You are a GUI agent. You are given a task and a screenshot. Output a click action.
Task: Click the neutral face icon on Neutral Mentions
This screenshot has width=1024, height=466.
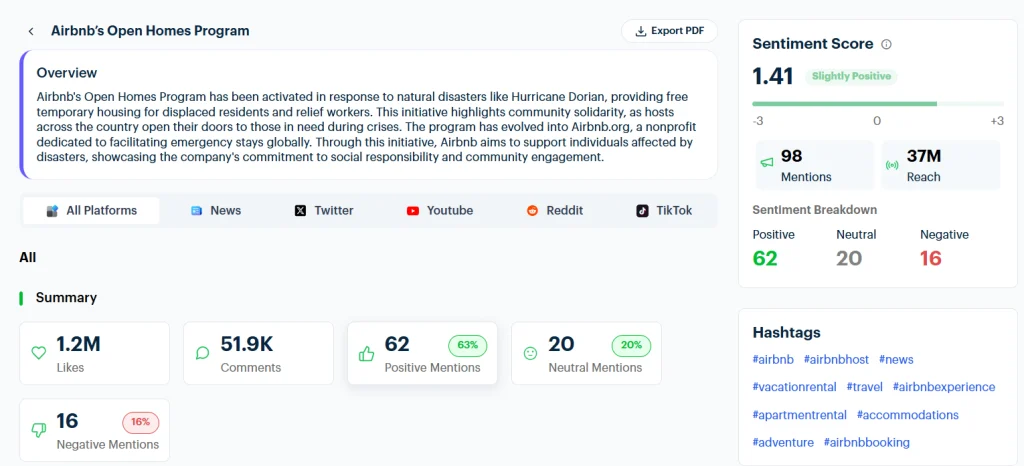(530, 353)
